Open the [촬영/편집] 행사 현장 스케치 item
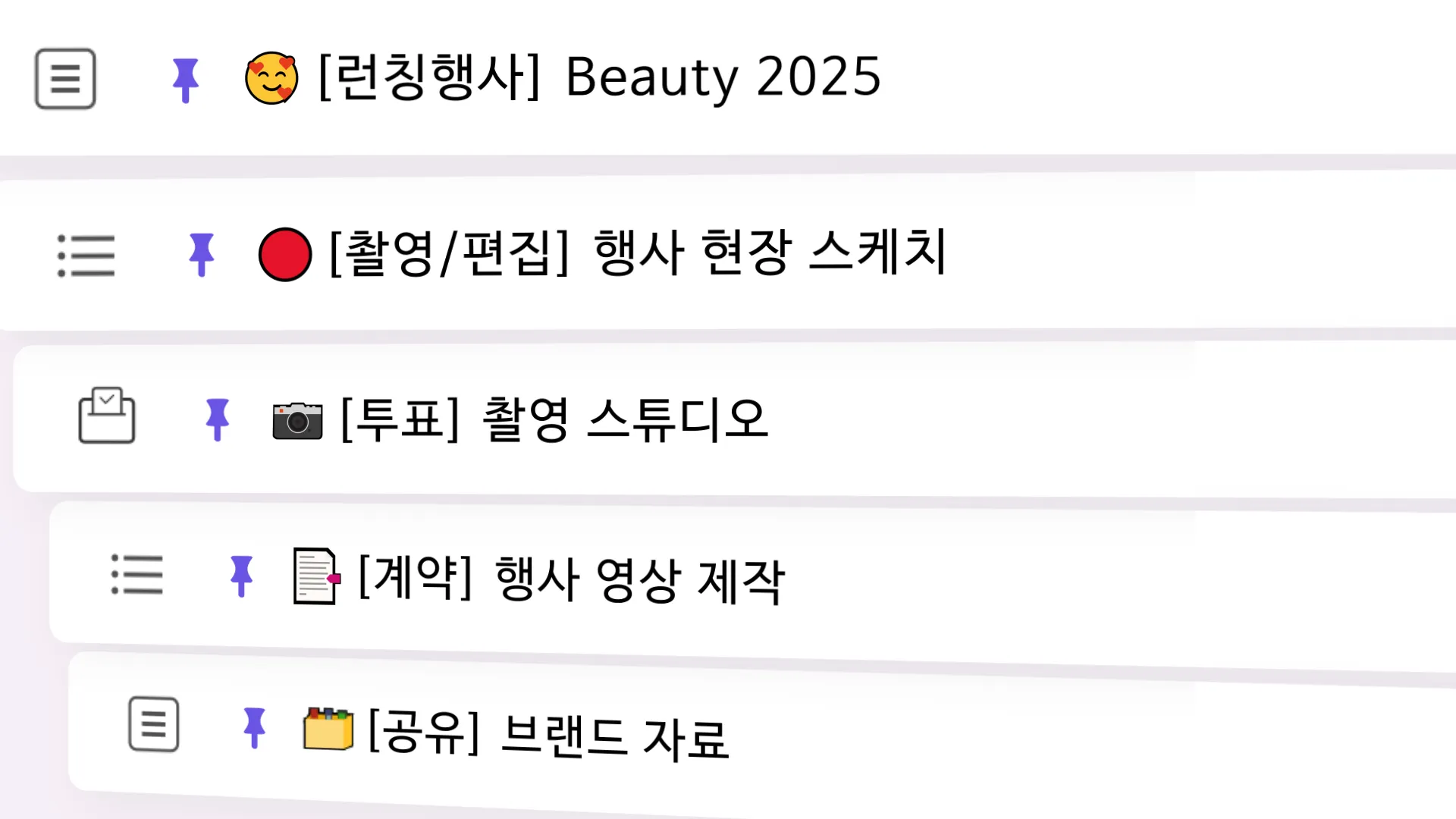 [x=637, y=256]
